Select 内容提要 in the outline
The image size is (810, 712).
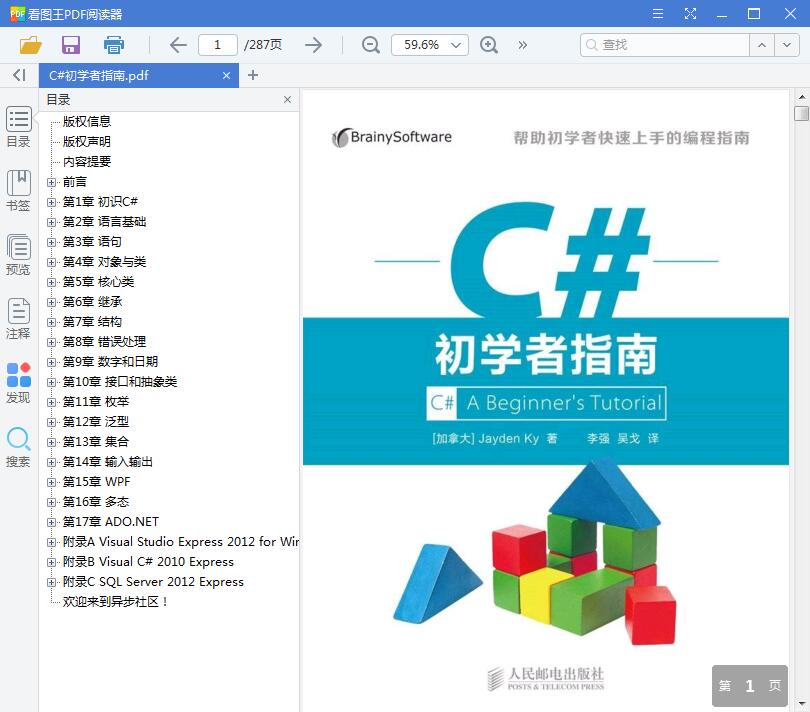(87, 162)
